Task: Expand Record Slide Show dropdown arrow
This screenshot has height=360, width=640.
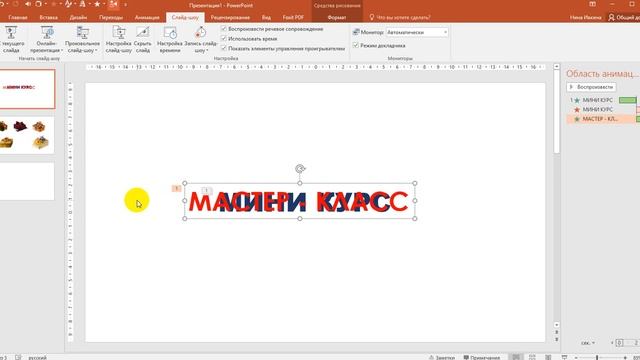Action: 207,50
